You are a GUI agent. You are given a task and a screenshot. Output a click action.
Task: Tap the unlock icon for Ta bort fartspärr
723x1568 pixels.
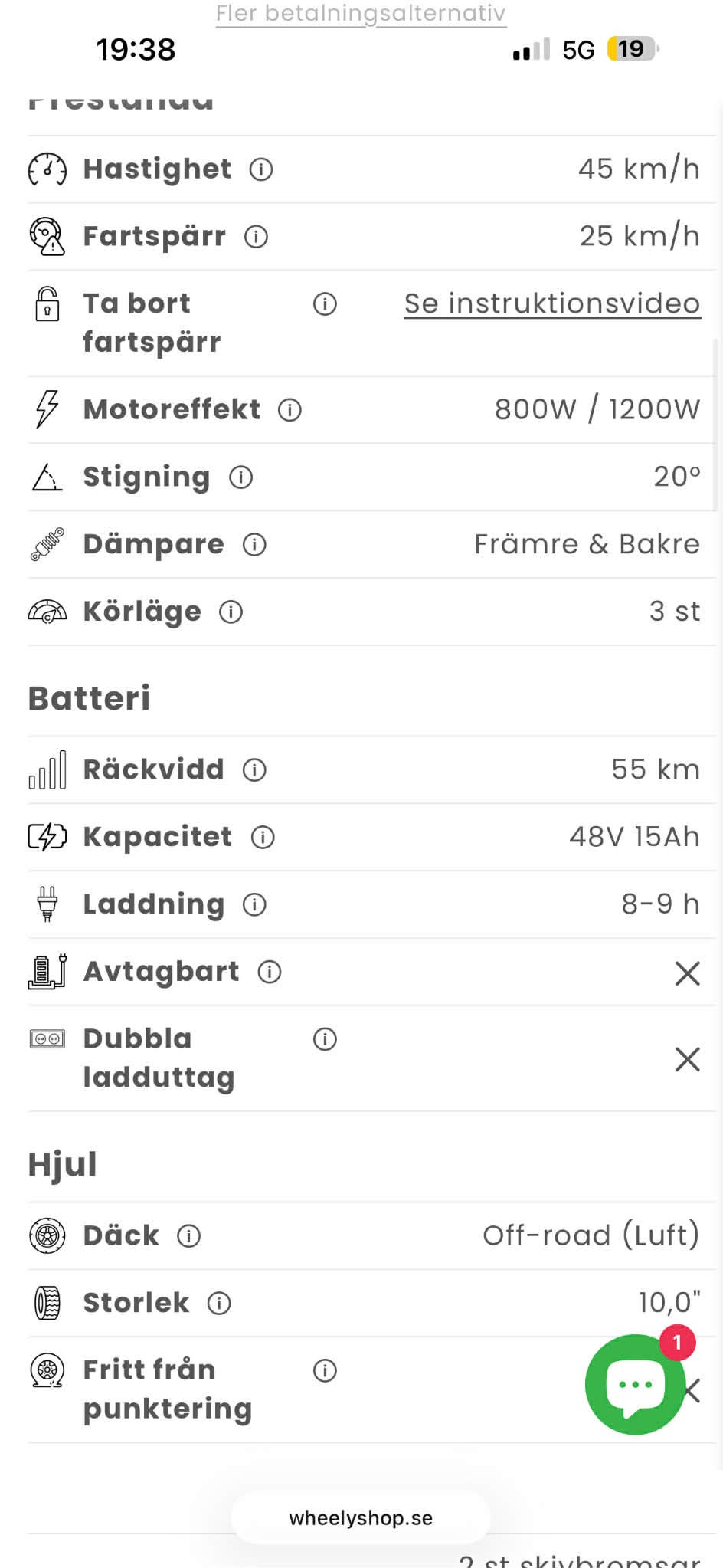pos(47,304)
